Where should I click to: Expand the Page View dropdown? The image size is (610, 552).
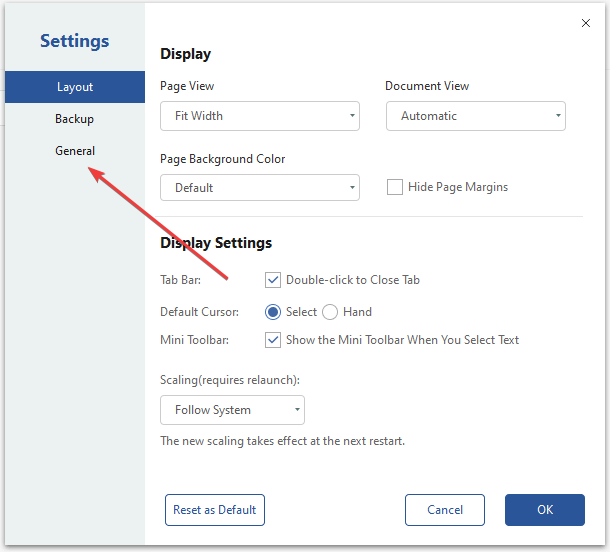pos(259,116)
